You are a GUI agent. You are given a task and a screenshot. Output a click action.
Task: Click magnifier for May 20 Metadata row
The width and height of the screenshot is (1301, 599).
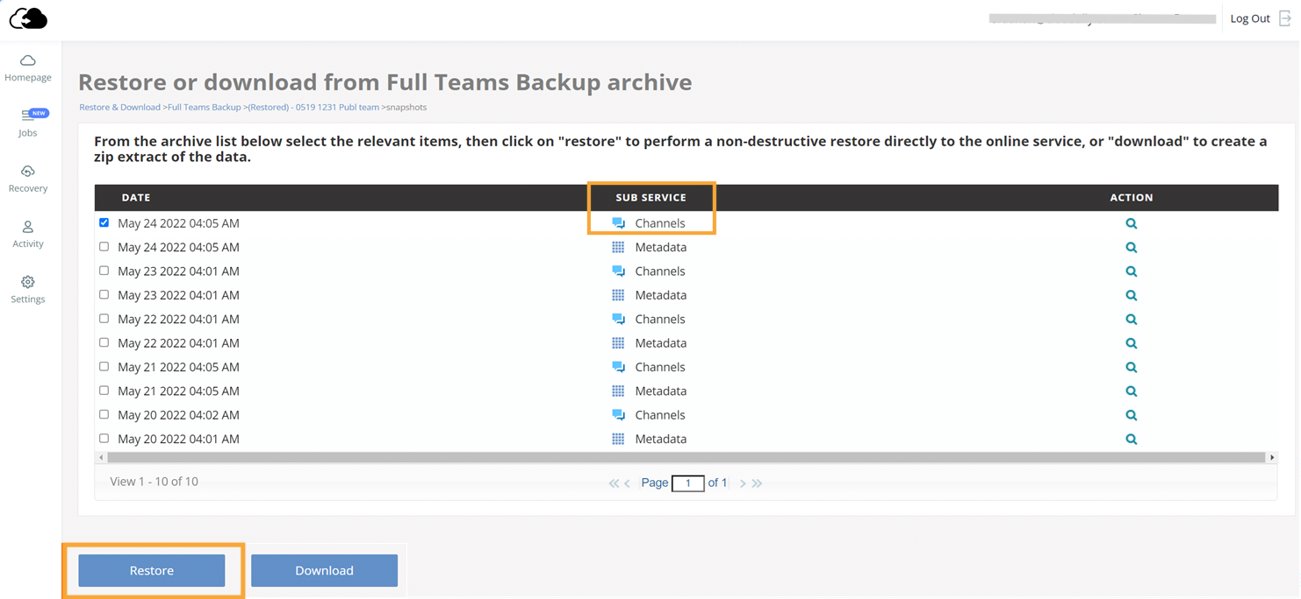pyautogui.click(x=1131, y=439)
